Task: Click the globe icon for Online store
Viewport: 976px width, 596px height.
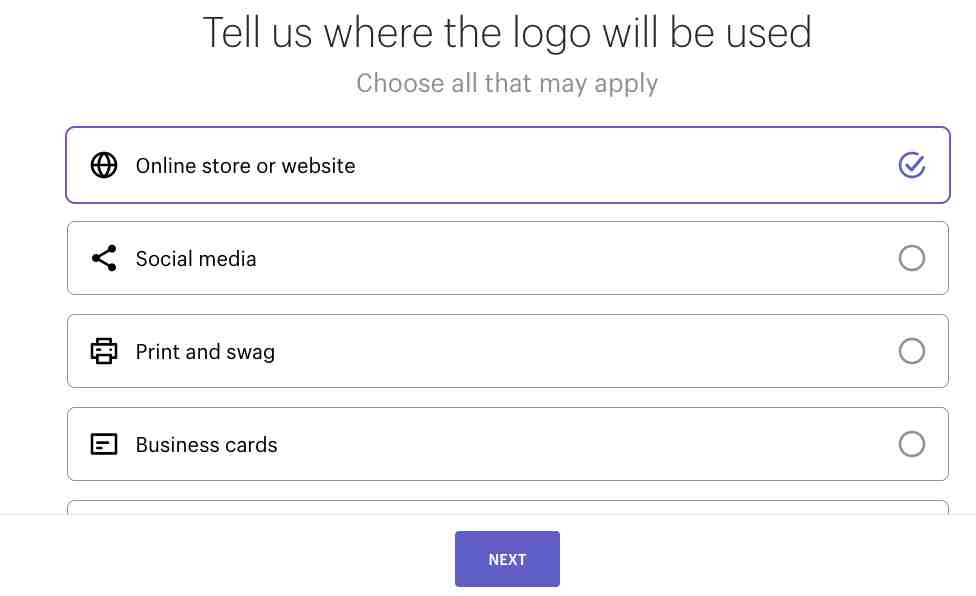Action: click(104, 165)
